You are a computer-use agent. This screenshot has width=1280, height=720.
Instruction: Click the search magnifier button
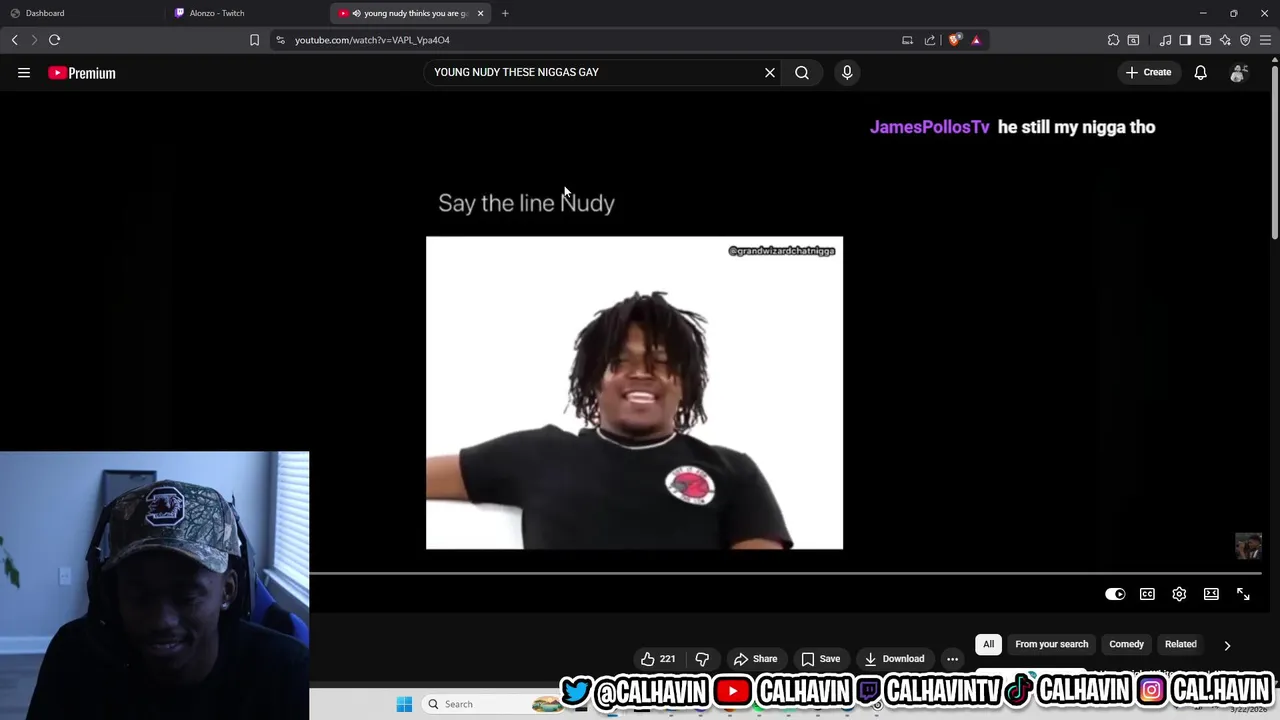click(x=802, y=72)
